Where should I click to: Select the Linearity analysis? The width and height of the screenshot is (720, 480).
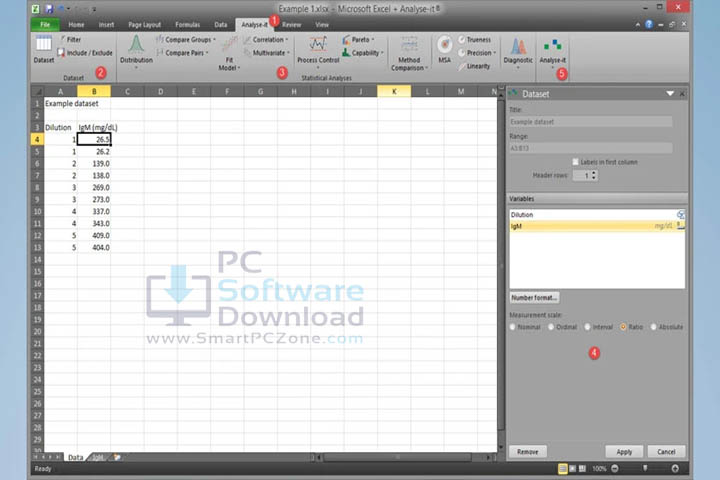coord(474,66)
